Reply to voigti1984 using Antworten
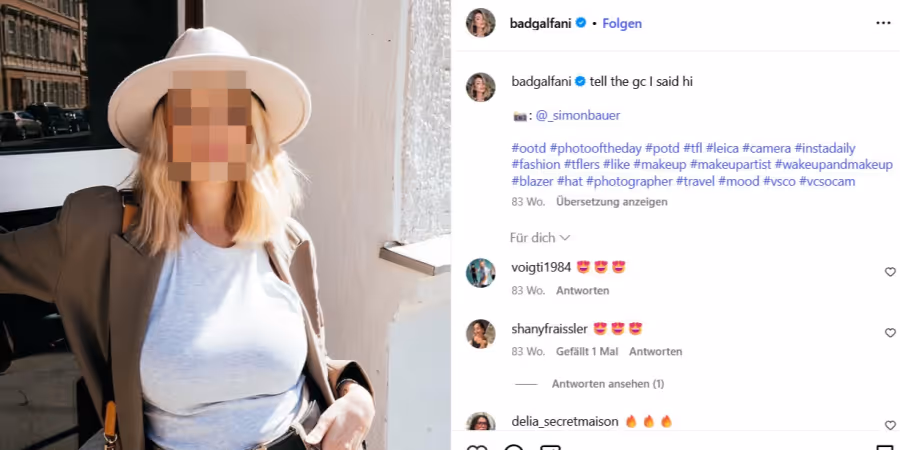 pos(583,290)
